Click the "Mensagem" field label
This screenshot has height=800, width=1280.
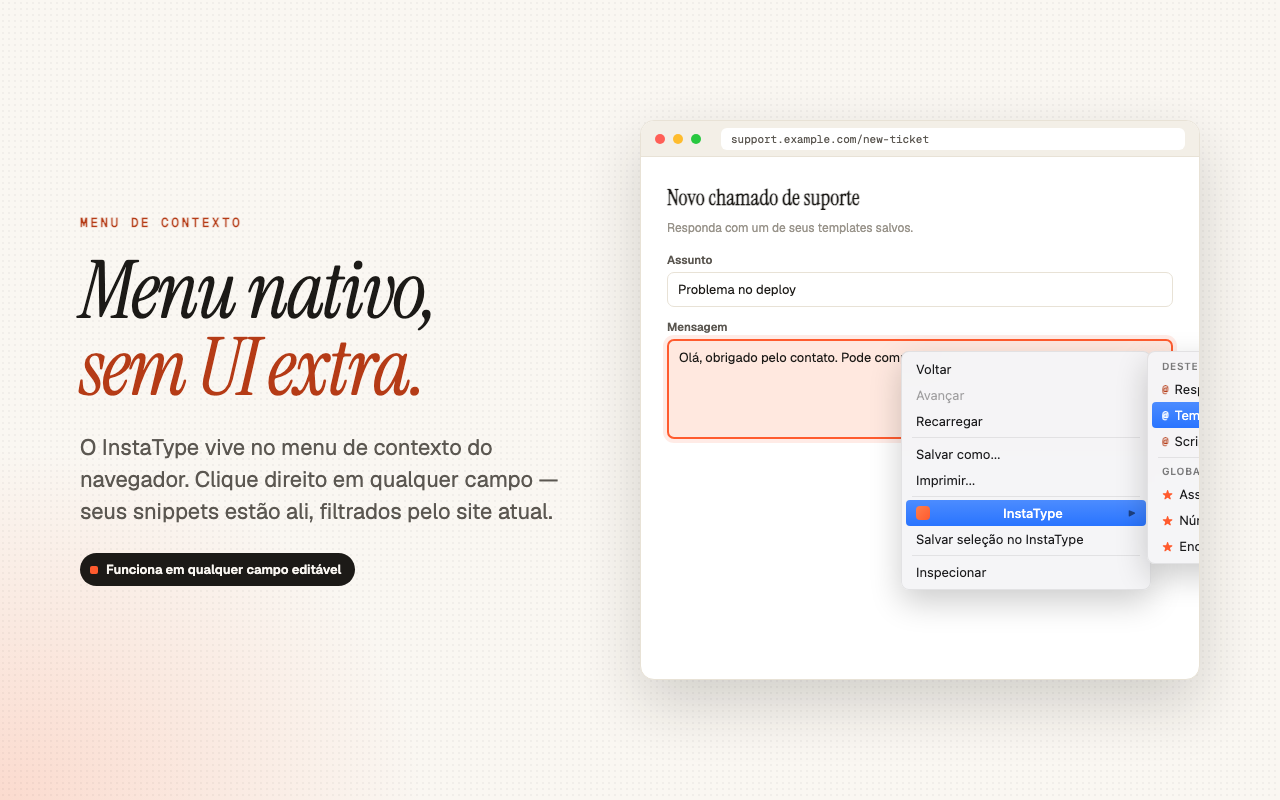click(x=697, y=327)
